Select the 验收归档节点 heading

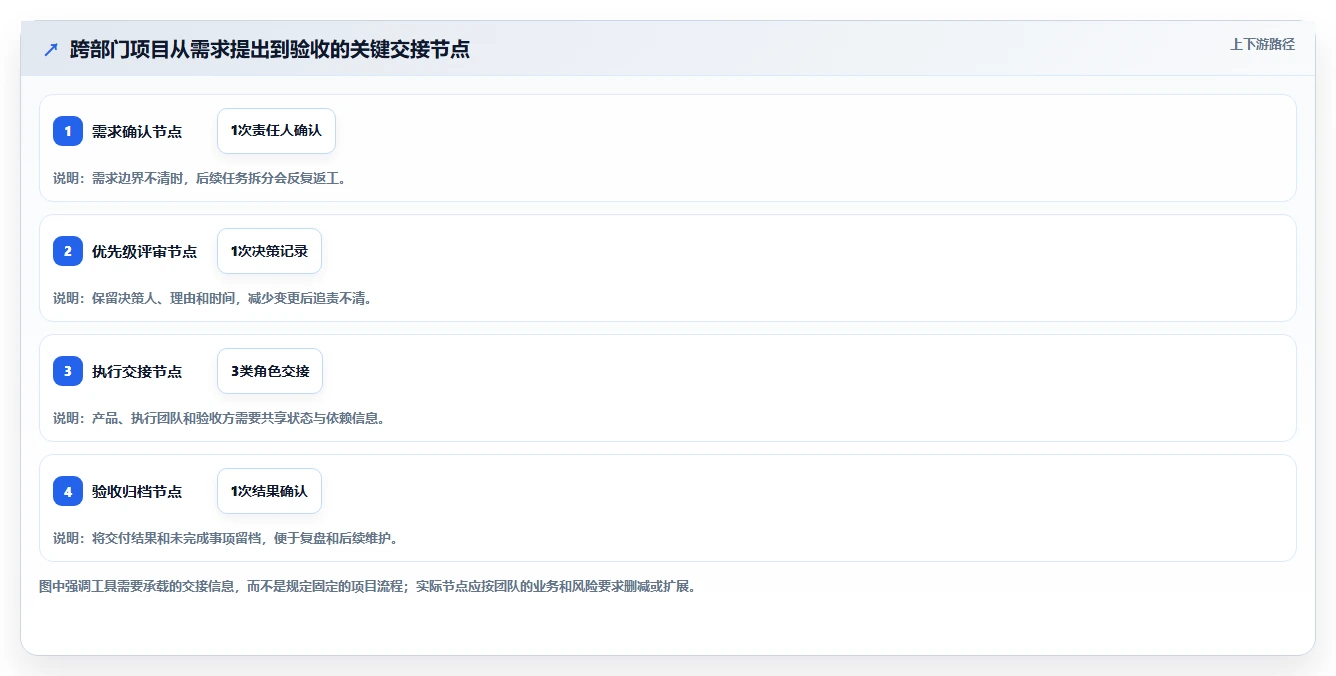point(137,491)
